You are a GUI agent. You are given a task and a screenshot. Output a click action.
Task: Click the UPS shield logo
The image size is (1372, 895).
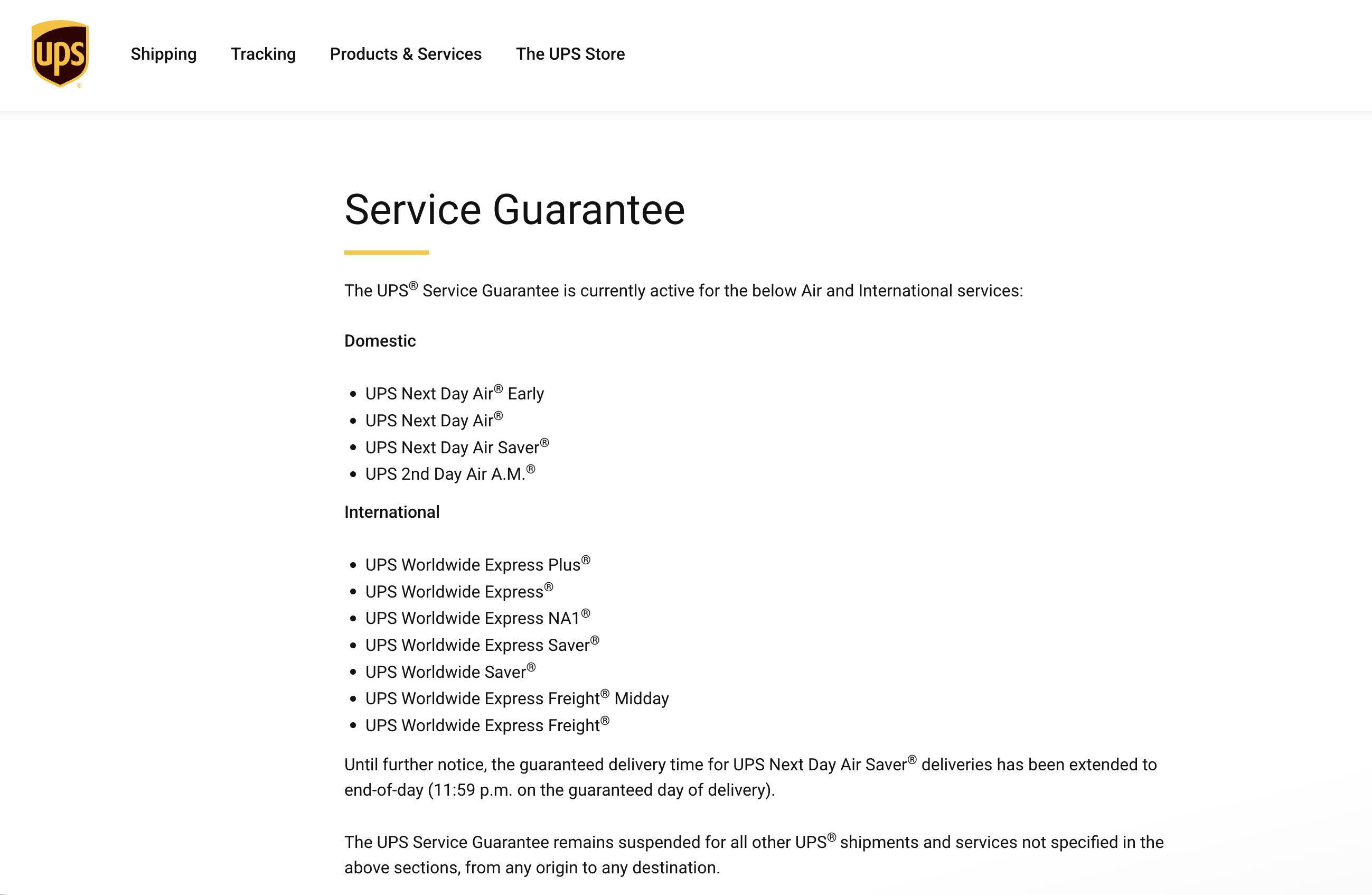(60, 54)
